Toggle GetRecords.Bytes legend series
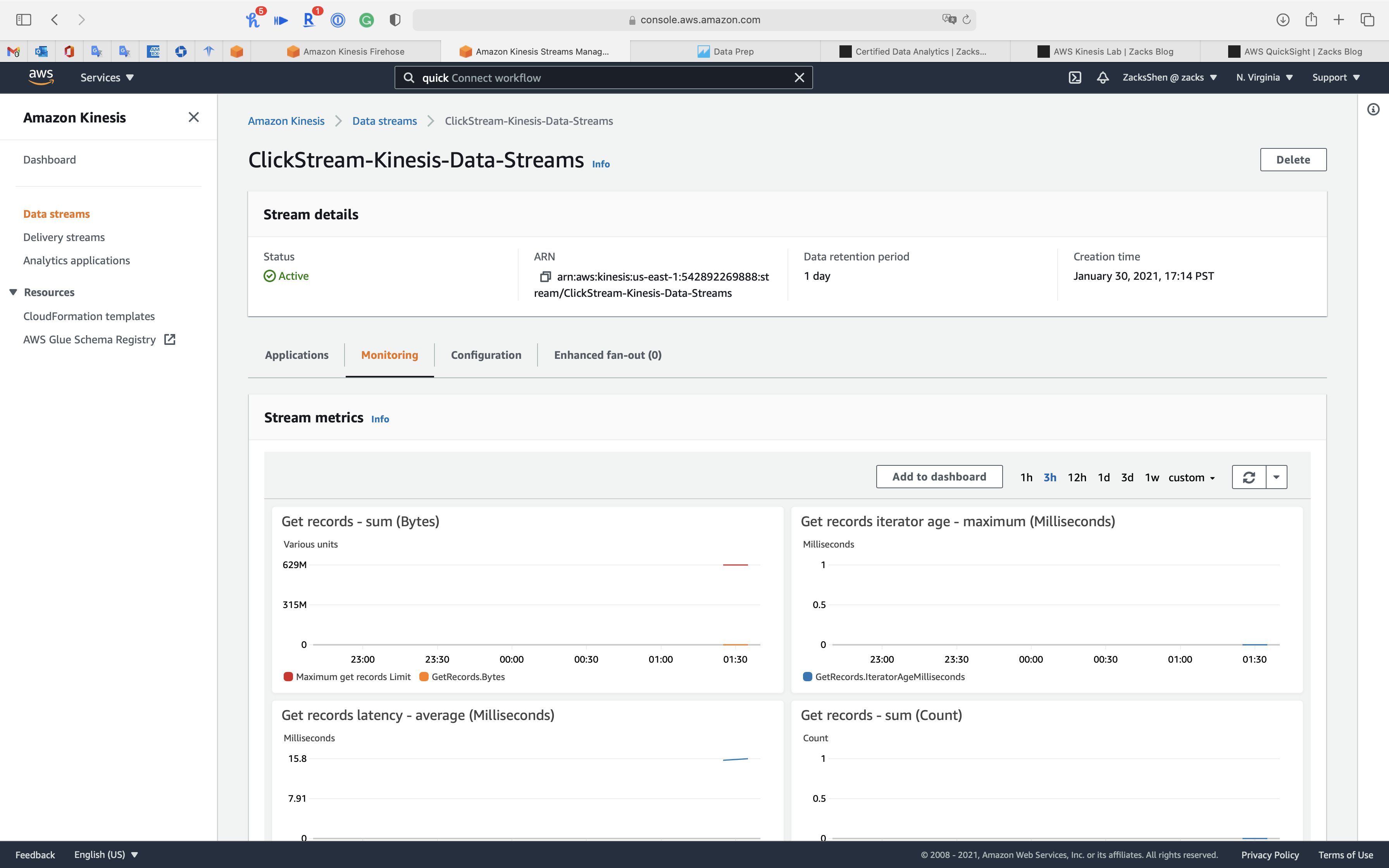Viewport: 1389px width, 868px height. pyautogui.click(x=467, y=676)
